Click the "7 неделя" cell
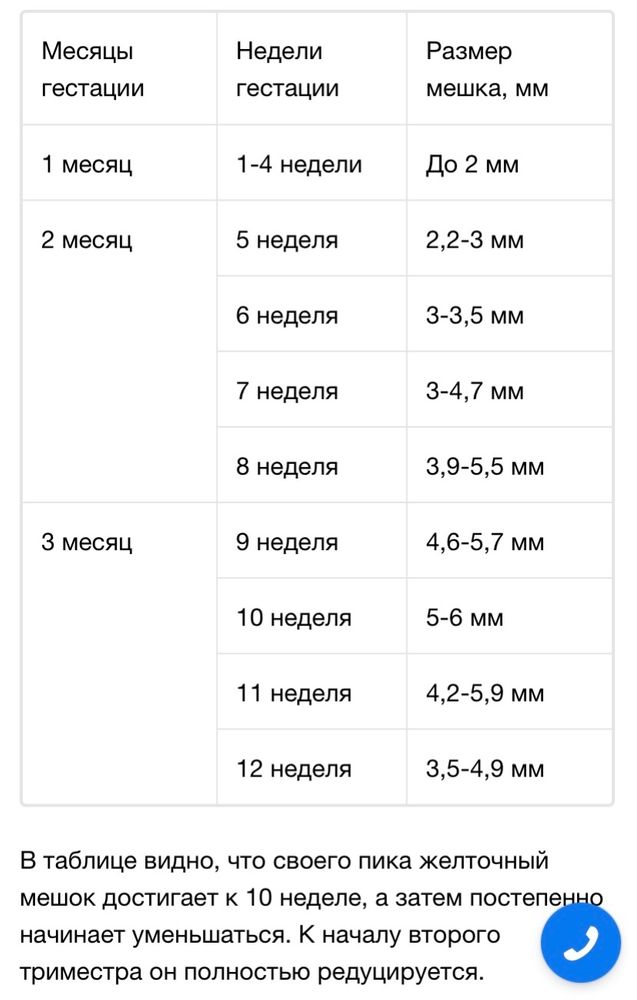 tap(287, 391)
